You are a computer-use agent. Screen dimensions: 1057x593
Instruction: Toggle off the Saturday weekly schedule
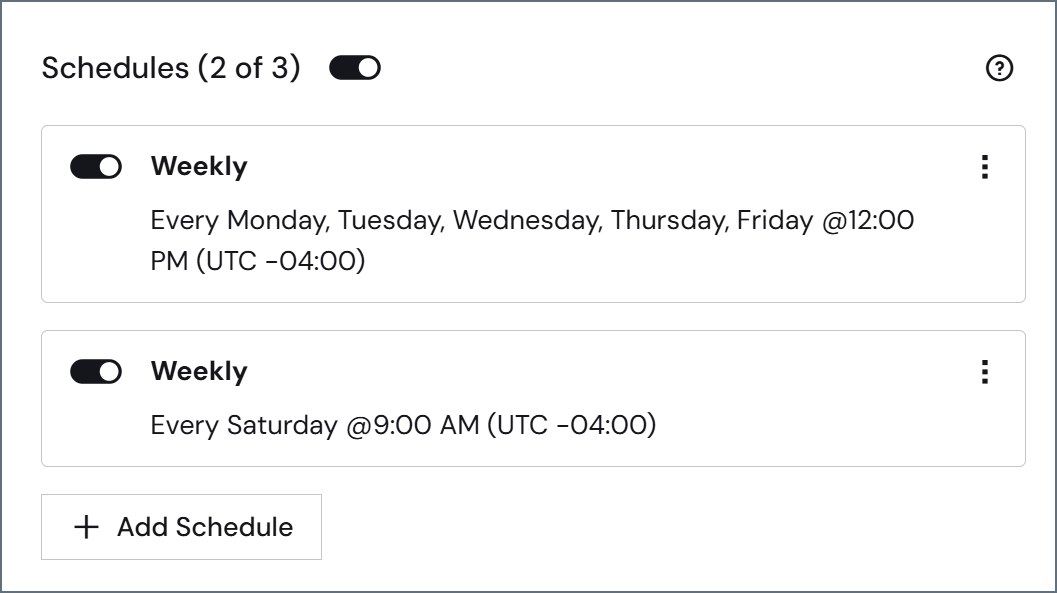pos(96,371)
